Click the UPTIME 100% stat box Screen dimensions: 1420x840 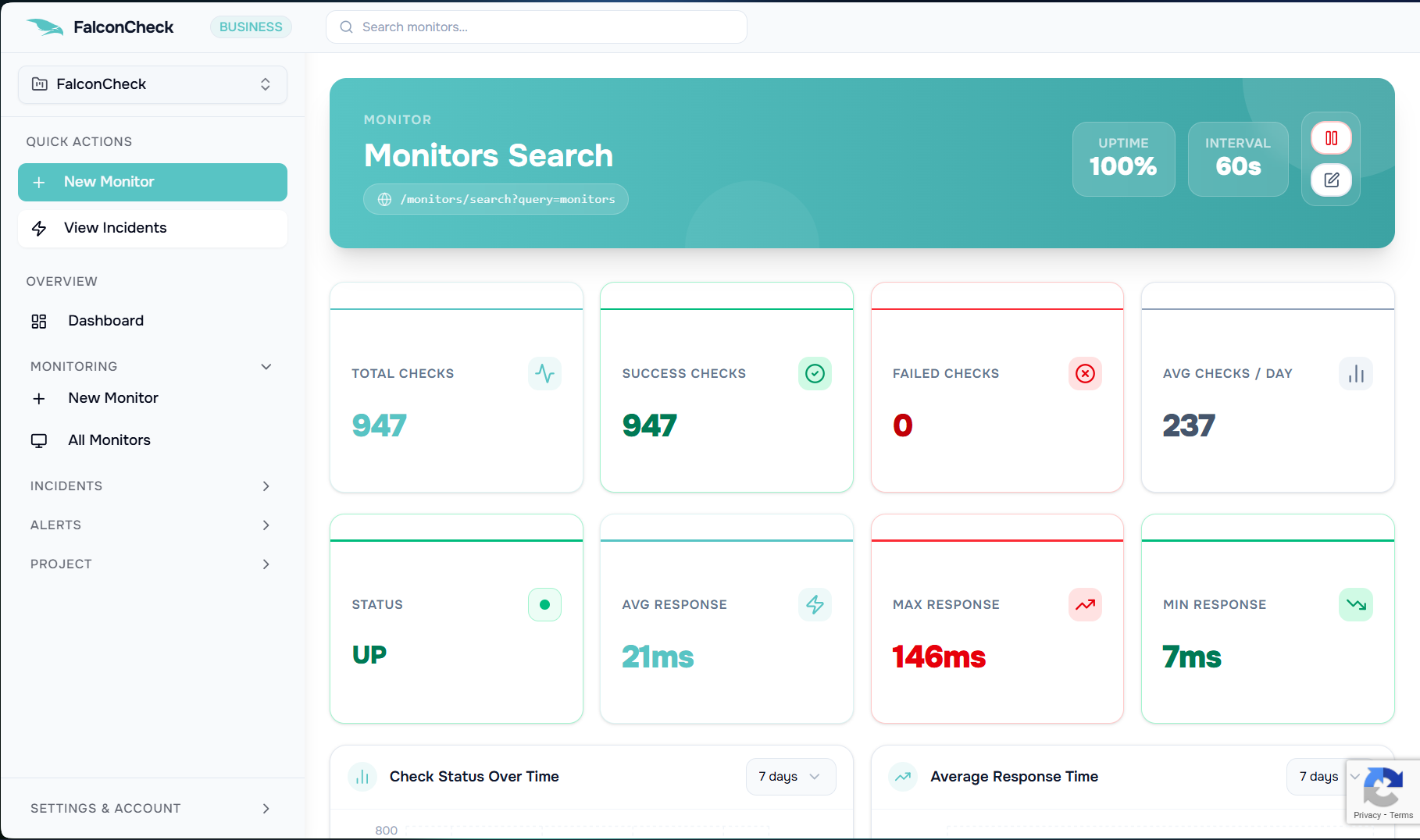(1123, 159)
